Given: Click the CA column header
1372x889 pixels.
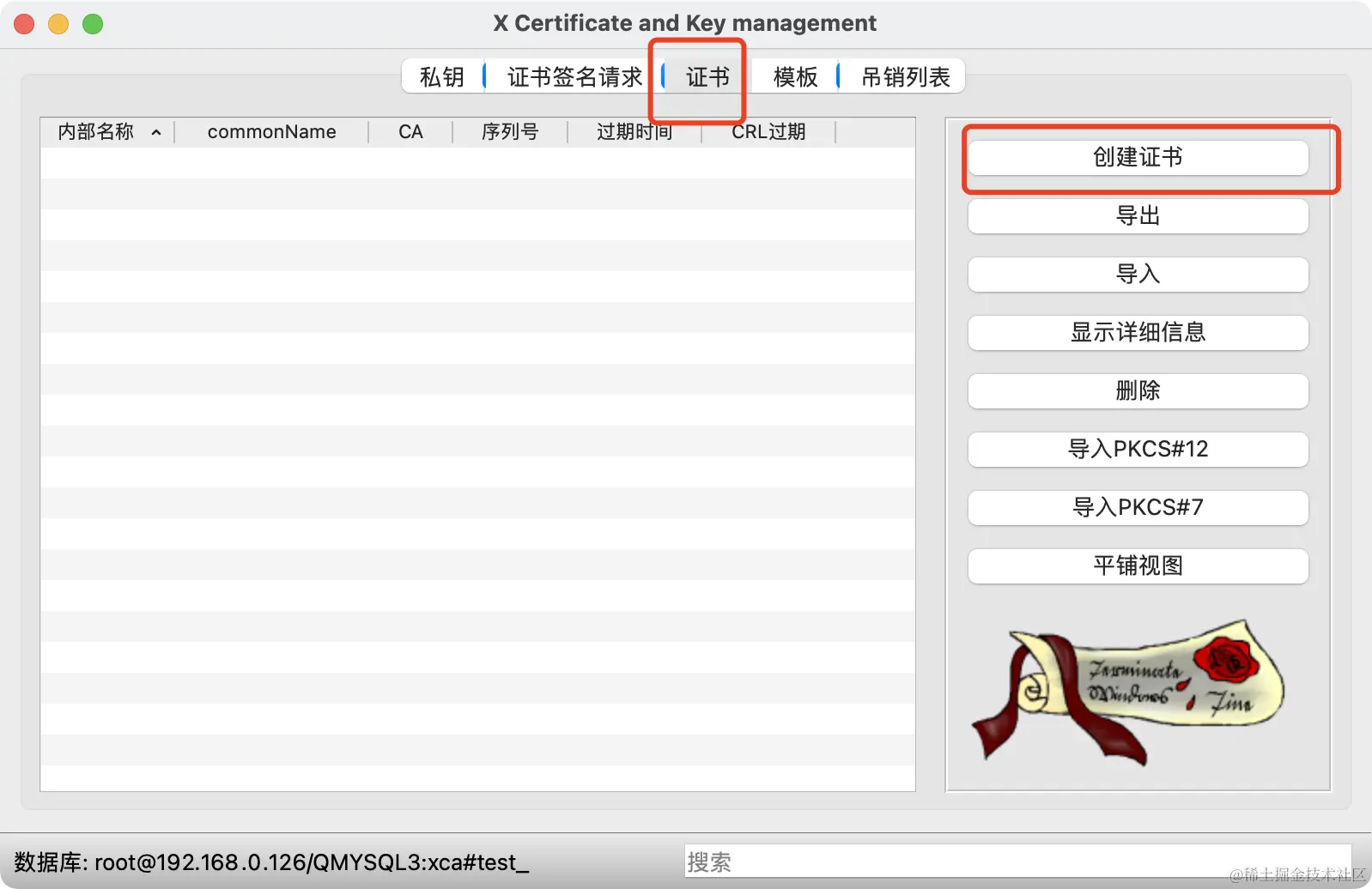Looking at the screenshot, I should (x=410, y=132).
